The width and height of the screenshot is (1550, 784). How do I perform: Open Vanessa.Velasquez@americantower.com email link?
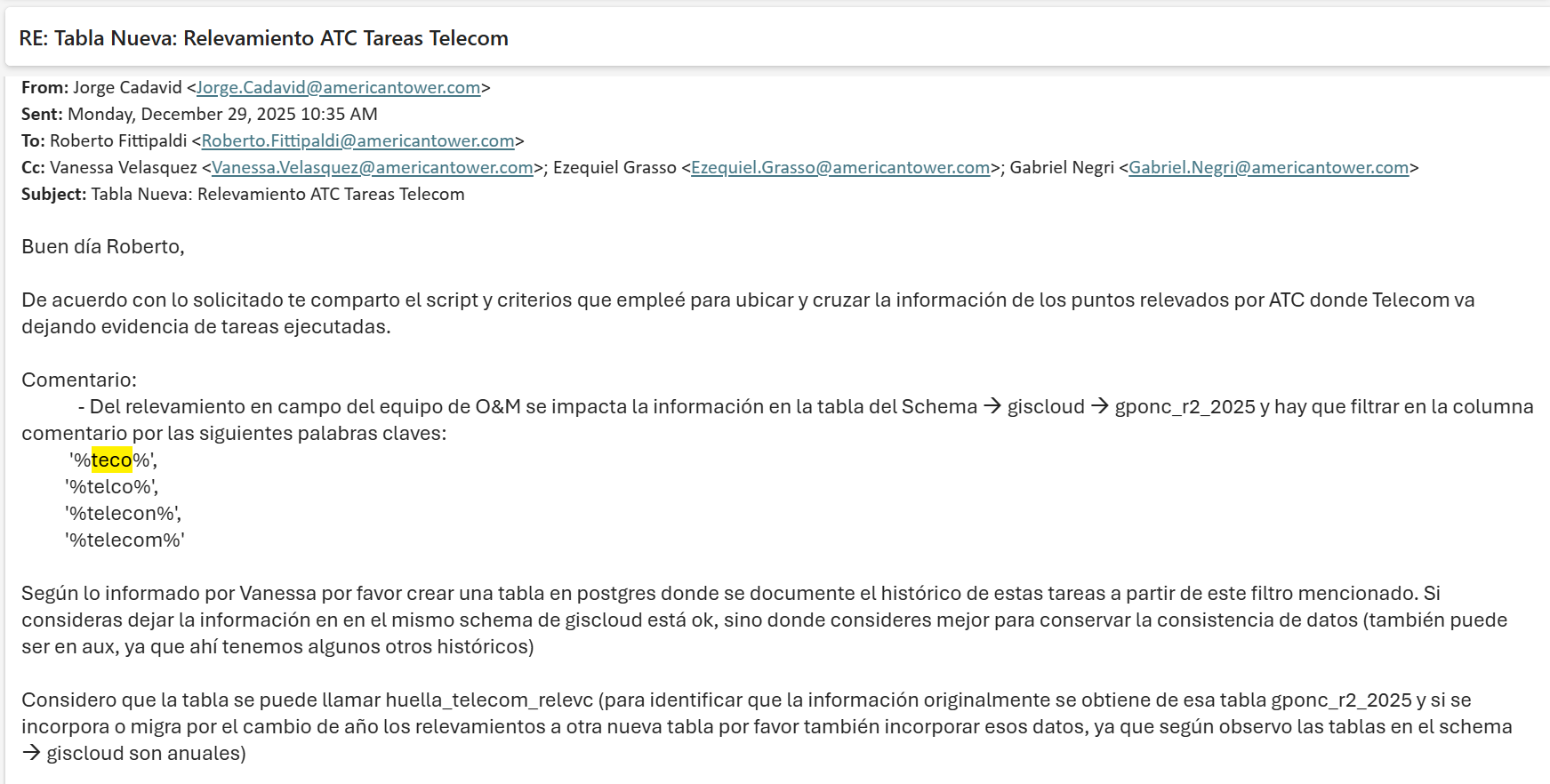click(x=372, y=168)
